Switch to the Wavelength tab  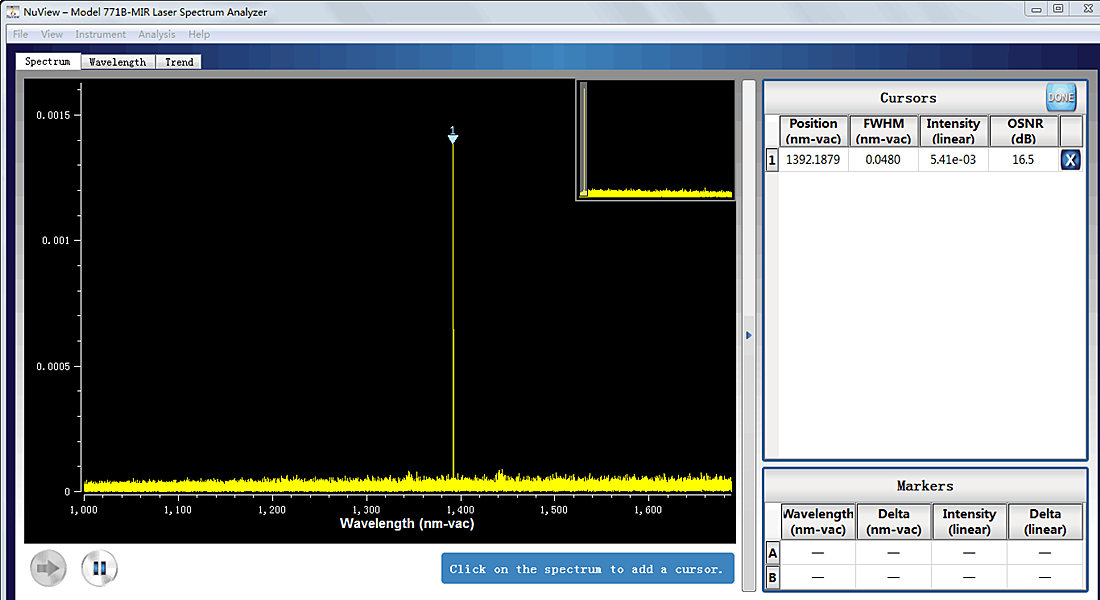pyautogui.click(x=117, y=62)
